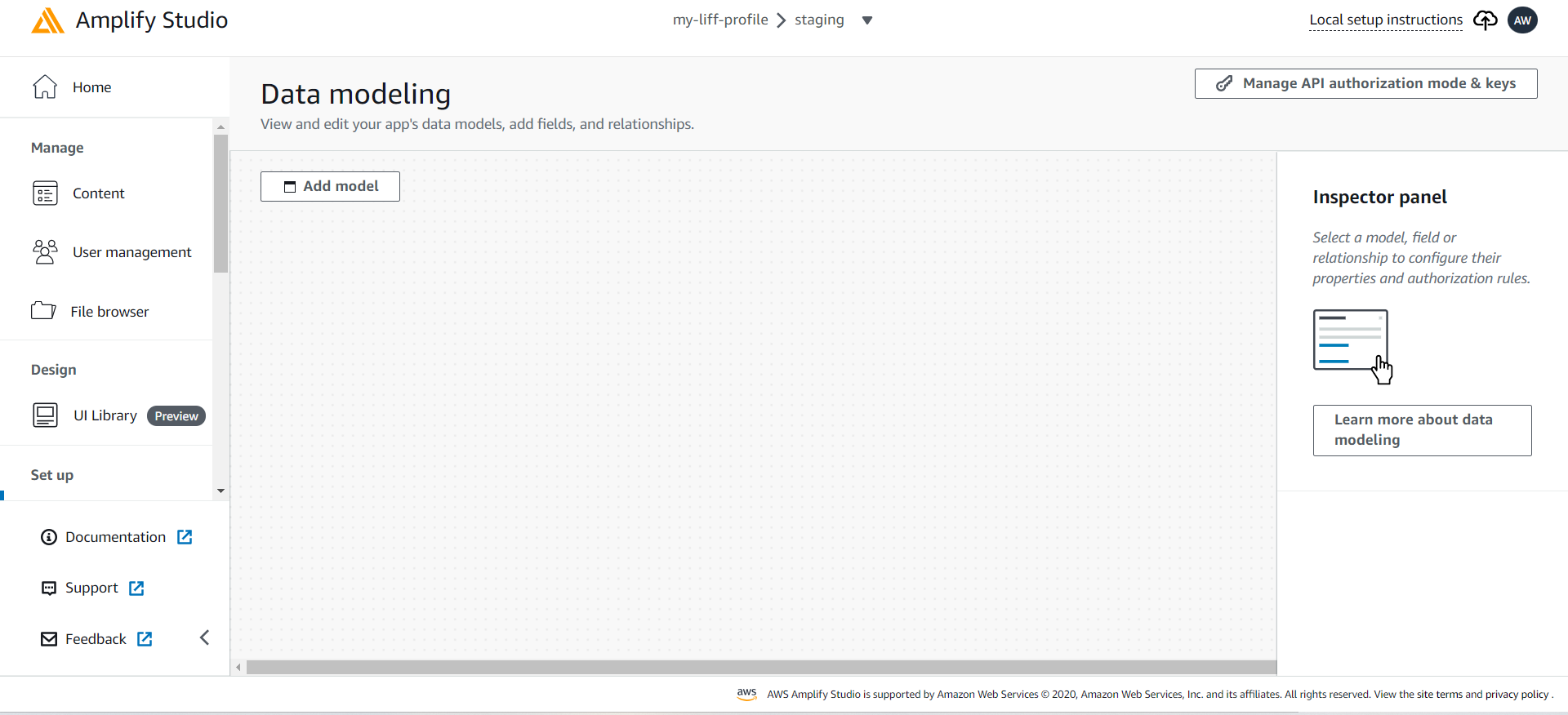Viewport: 1568px width, 715px height.
Task: Click the Feedback envelope icon
Action: click(49, 639)
